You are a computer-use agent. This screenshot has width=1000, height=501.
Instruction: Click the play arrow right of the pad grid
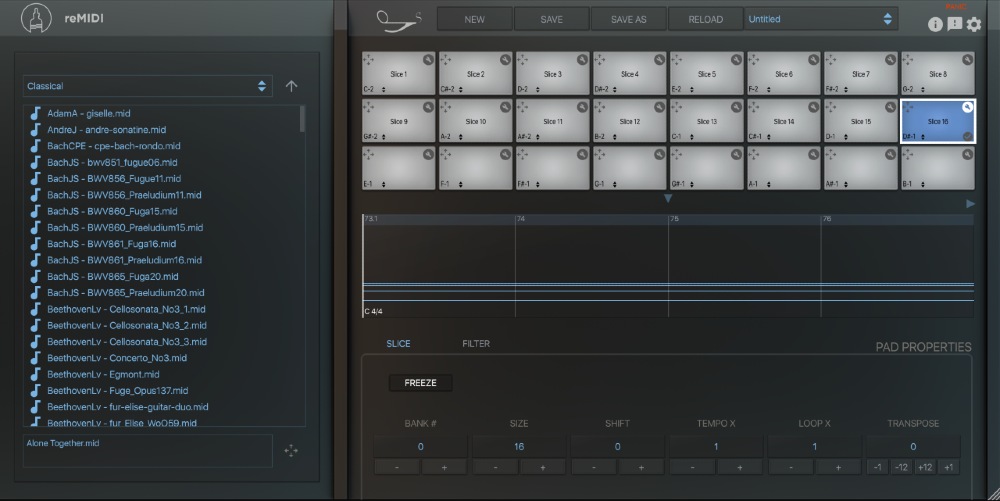[x=970, y=204]
